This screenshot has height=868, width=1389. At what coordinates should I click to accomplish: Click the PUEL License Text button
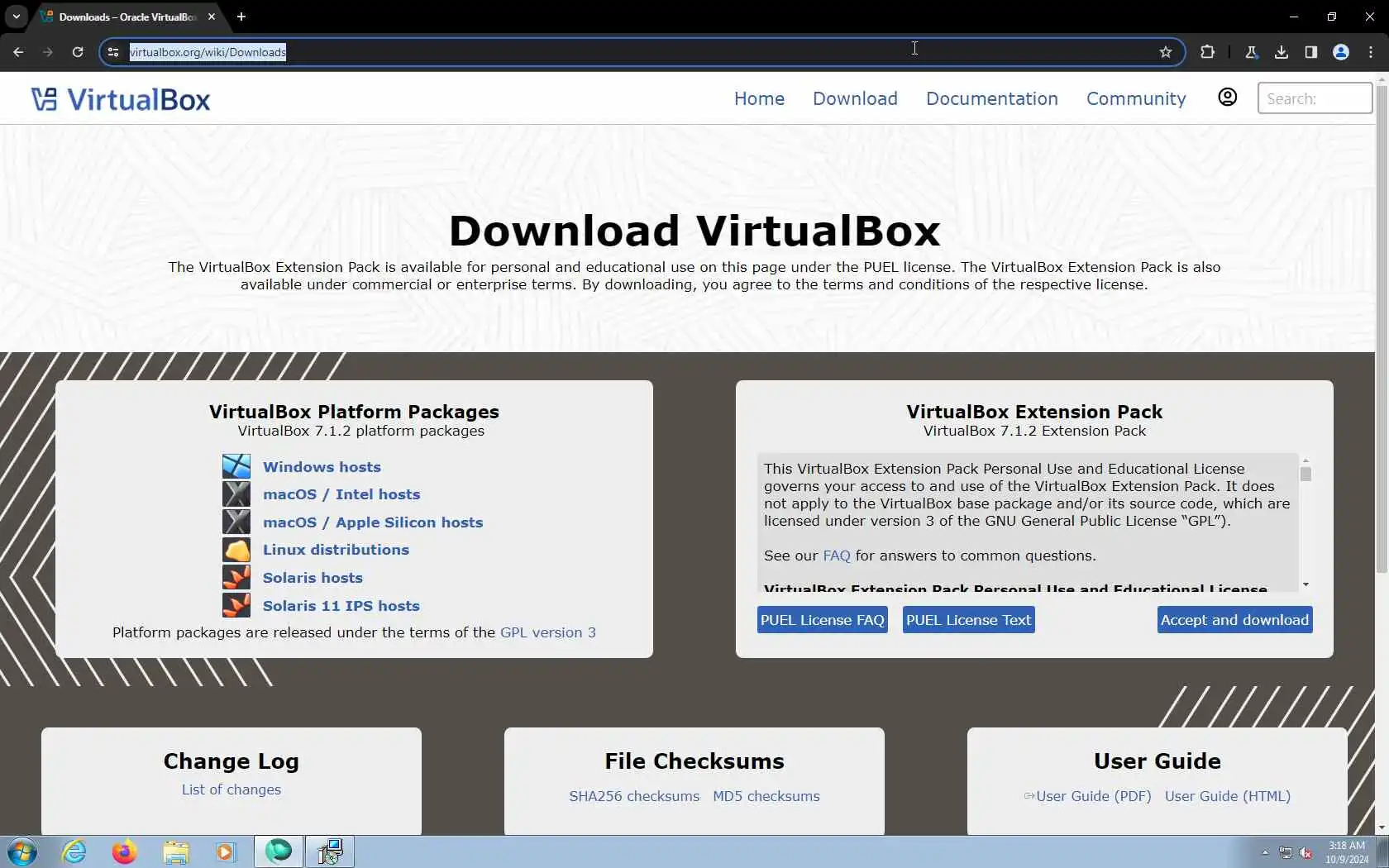(969, 620)
